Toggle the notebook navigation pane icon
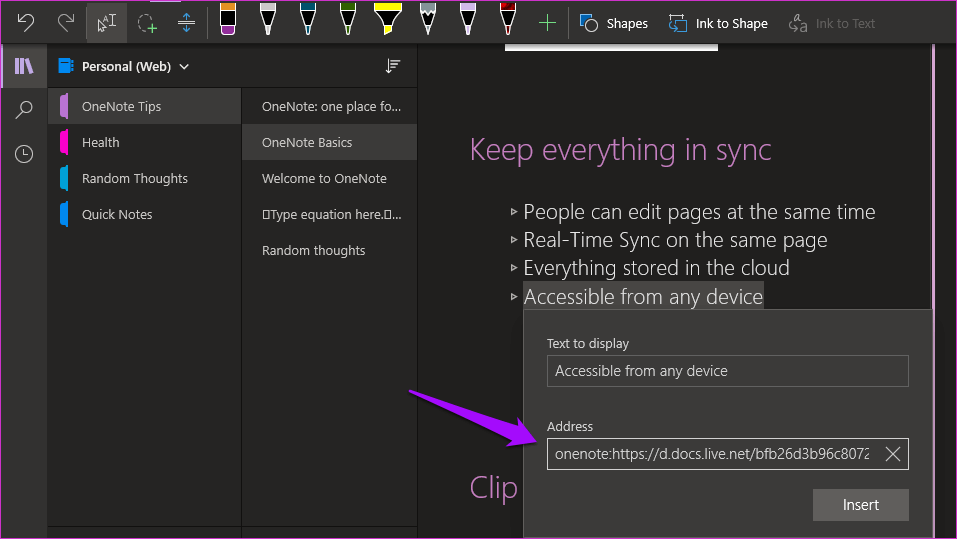Viewport: 957px width, 539px height. pos(24,66)
